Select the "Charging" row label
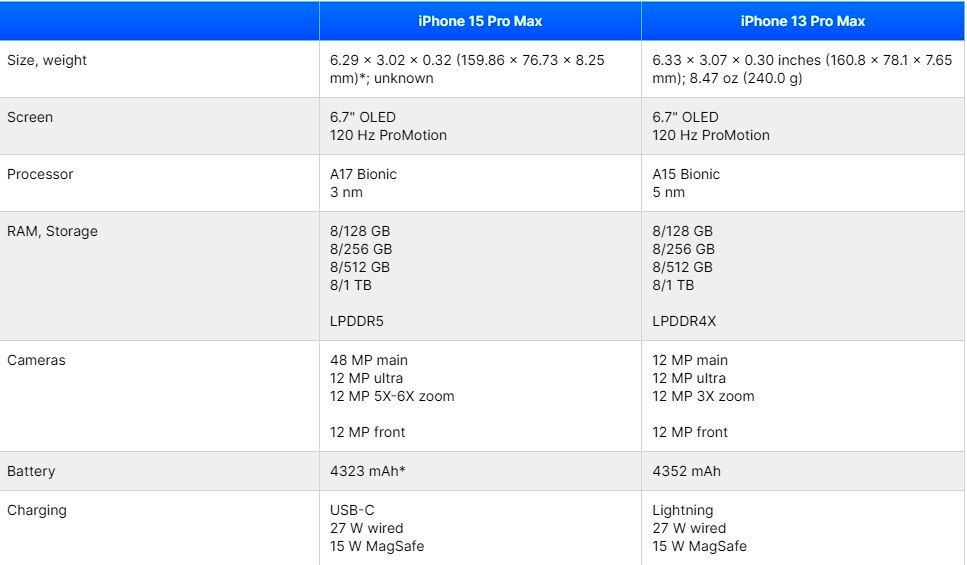 (x=37, y=510)
